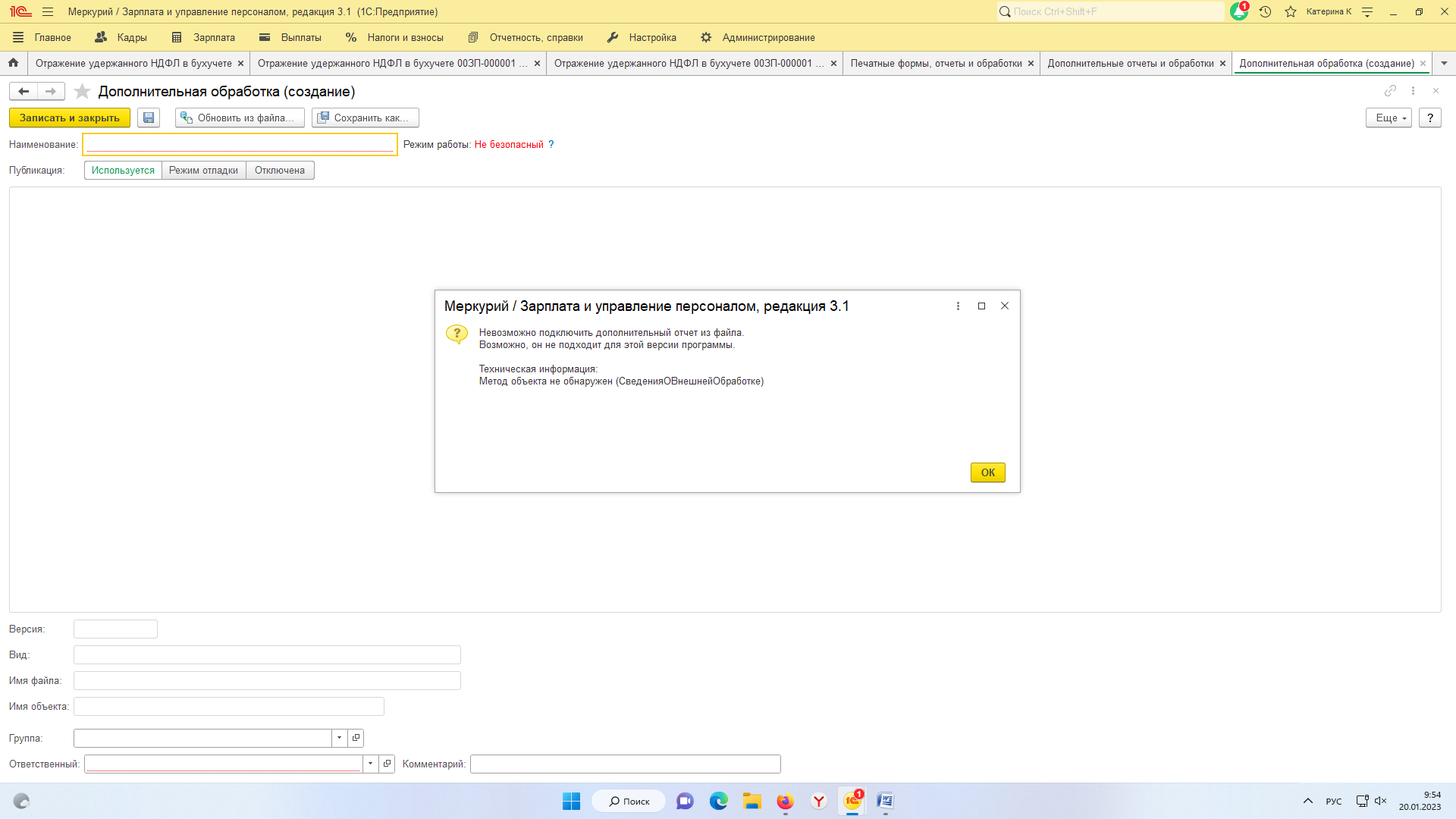This screenshot has width=1456, height=819.
Task: Open Firefox from taskbar
Action: tap(785, 801)
